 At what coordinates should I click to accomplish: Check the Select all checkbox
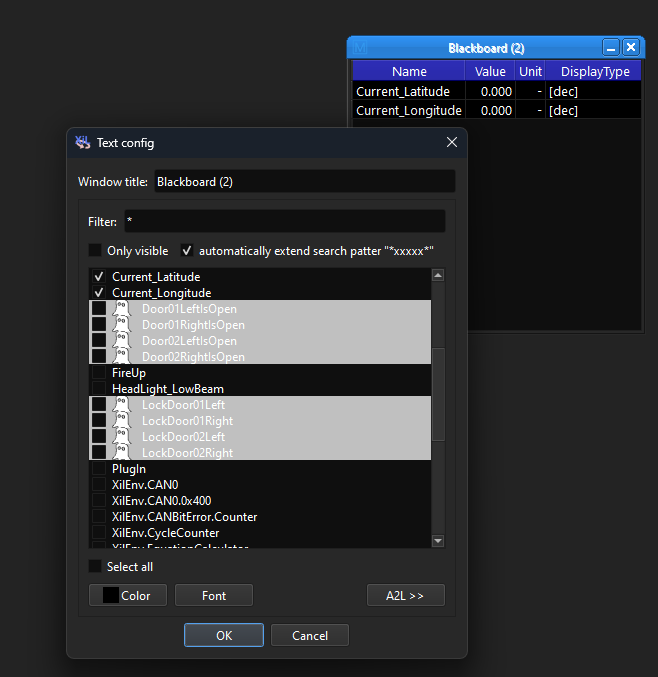95,567
